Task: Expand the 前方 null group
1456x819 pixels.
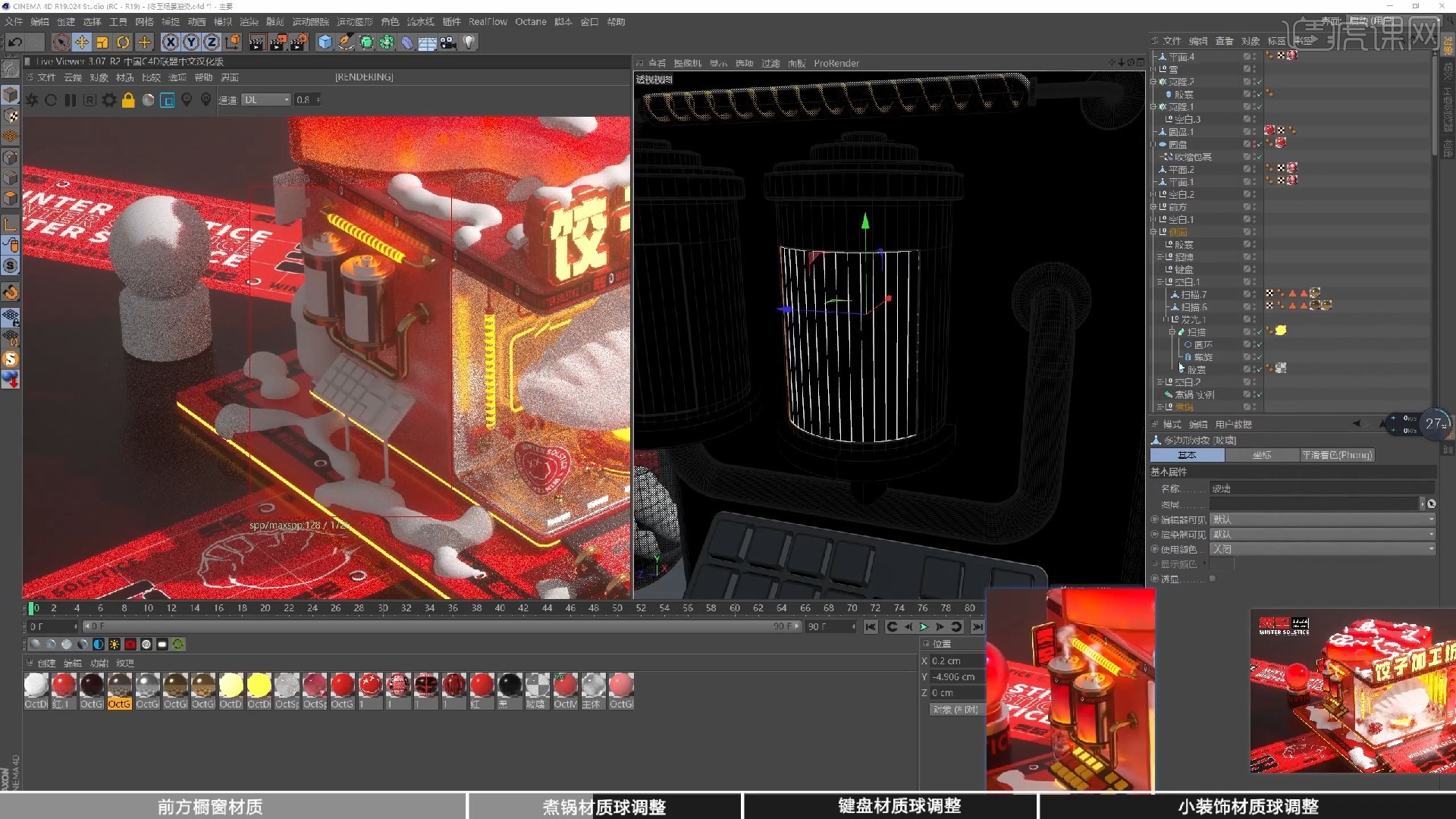Action: pyautogui.click(x=1153, y=207)
